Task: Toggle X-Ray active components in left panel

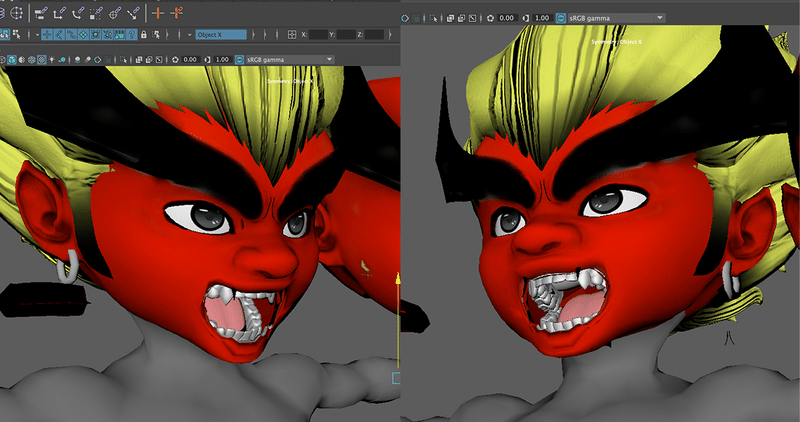Action: [149, 60]
